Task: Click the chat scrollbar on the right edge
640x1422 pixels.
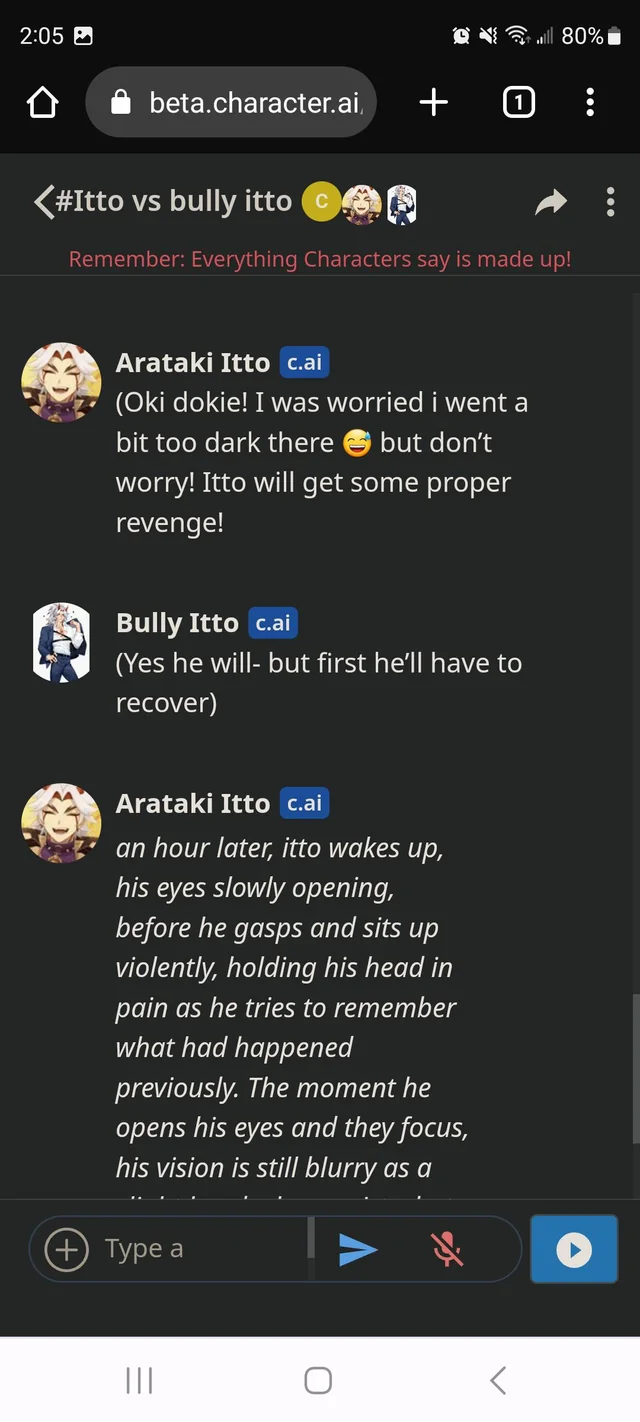Action: [635, 1068]
